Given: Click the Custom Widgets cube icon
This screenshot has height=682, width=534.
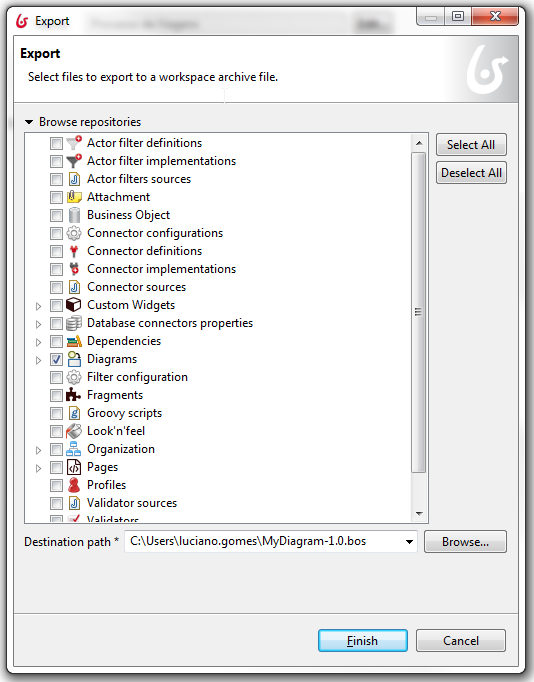Looking at the screenshot, I should point(74,305).
